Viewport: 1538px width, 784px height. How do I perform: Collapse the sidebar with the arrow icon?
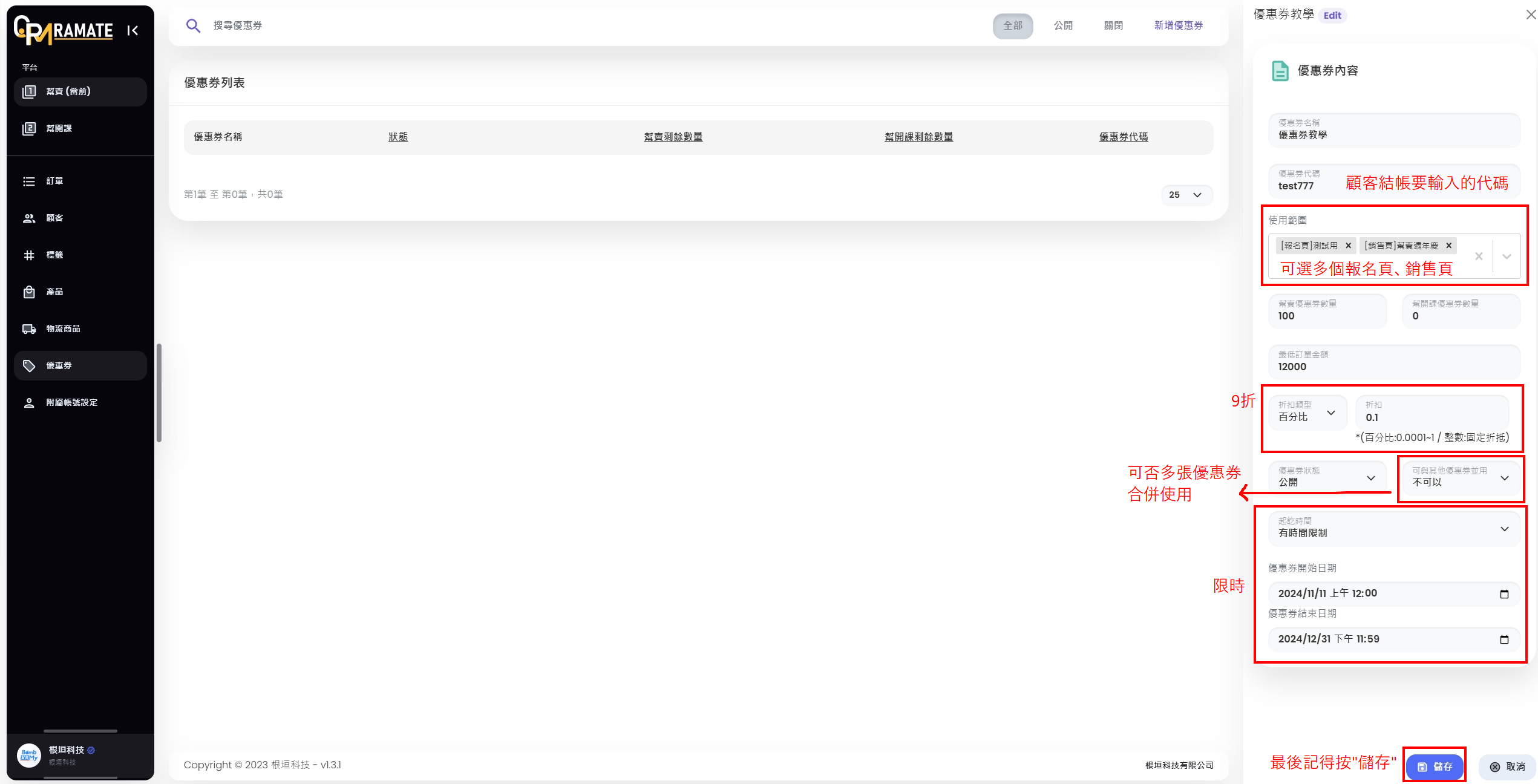pyautogui.click(x=133, y=31)
